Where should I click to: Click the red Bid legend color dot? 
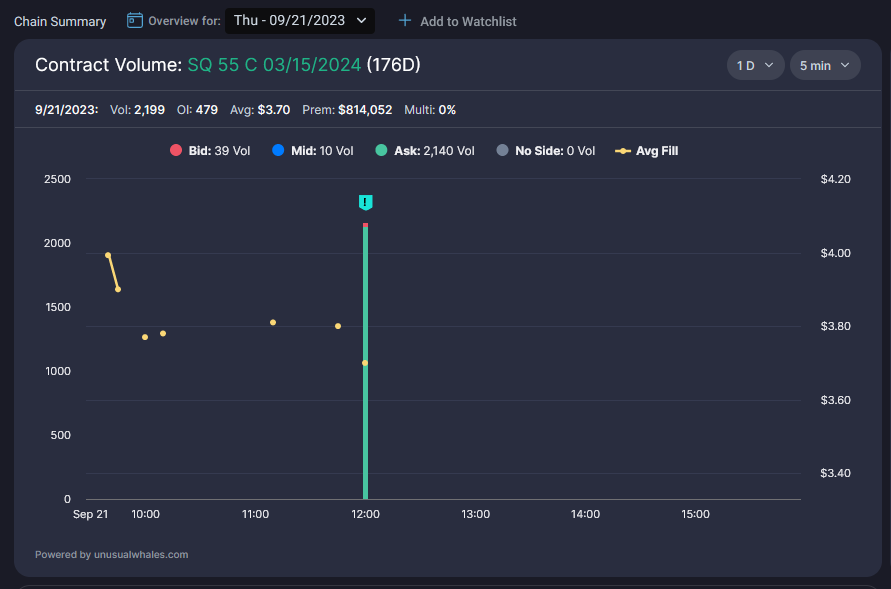[x=176, y=150]
